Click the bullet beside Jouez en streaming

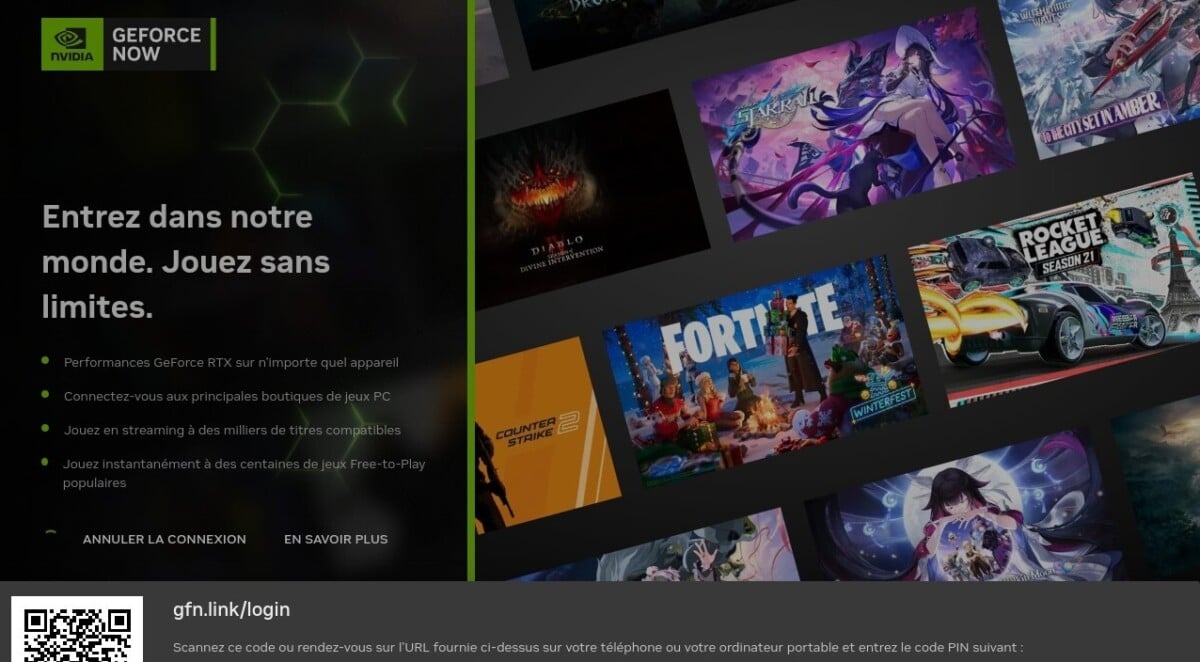46,429
